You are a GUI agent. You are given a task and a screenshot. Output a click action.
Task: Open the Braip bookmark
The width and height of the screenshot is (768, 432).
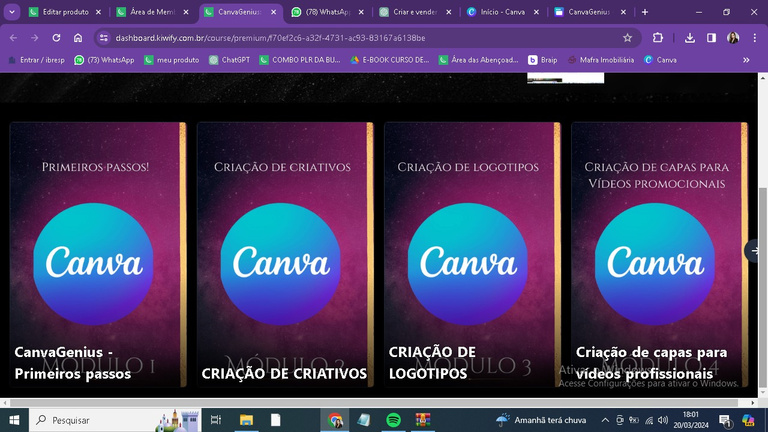[x=543, y=60]
